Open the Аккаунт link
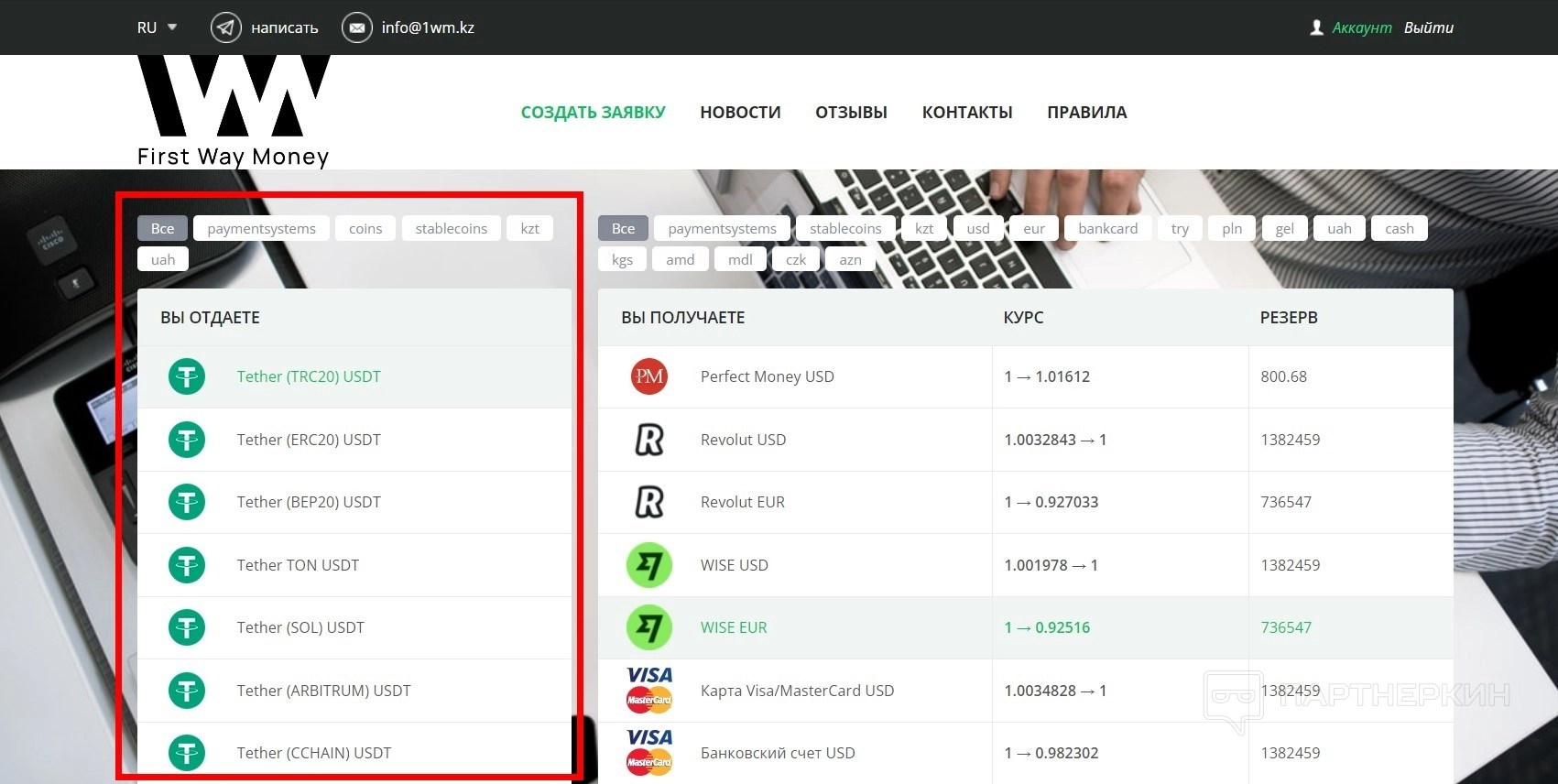 pos(1362,27)
